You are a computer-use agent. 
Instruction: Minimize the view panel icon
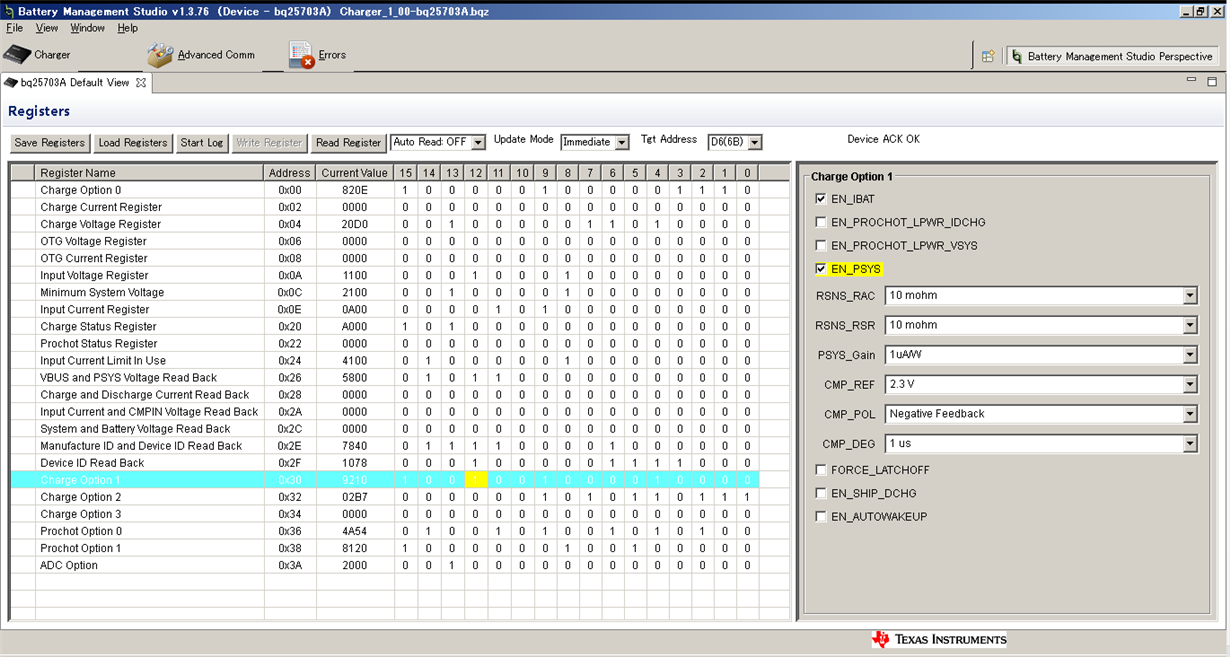pyautogui.click(x=1192, y=81)
